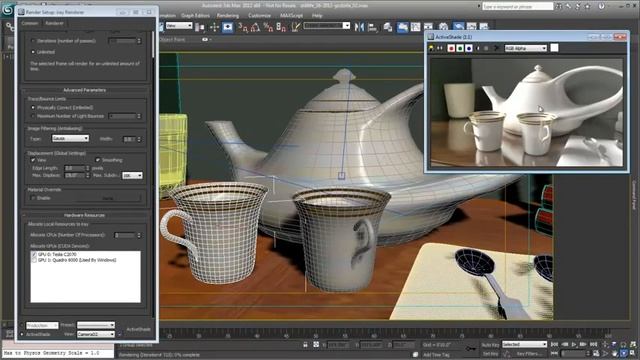Click the Auto Key button
The image size is (640, 360).
point(490,345)
